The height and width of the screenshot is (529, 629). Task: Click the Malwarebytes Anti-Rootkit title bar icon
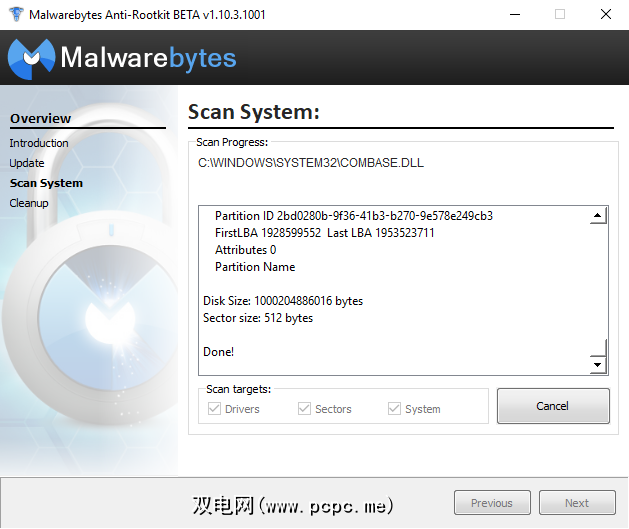[x=16, y=14]
